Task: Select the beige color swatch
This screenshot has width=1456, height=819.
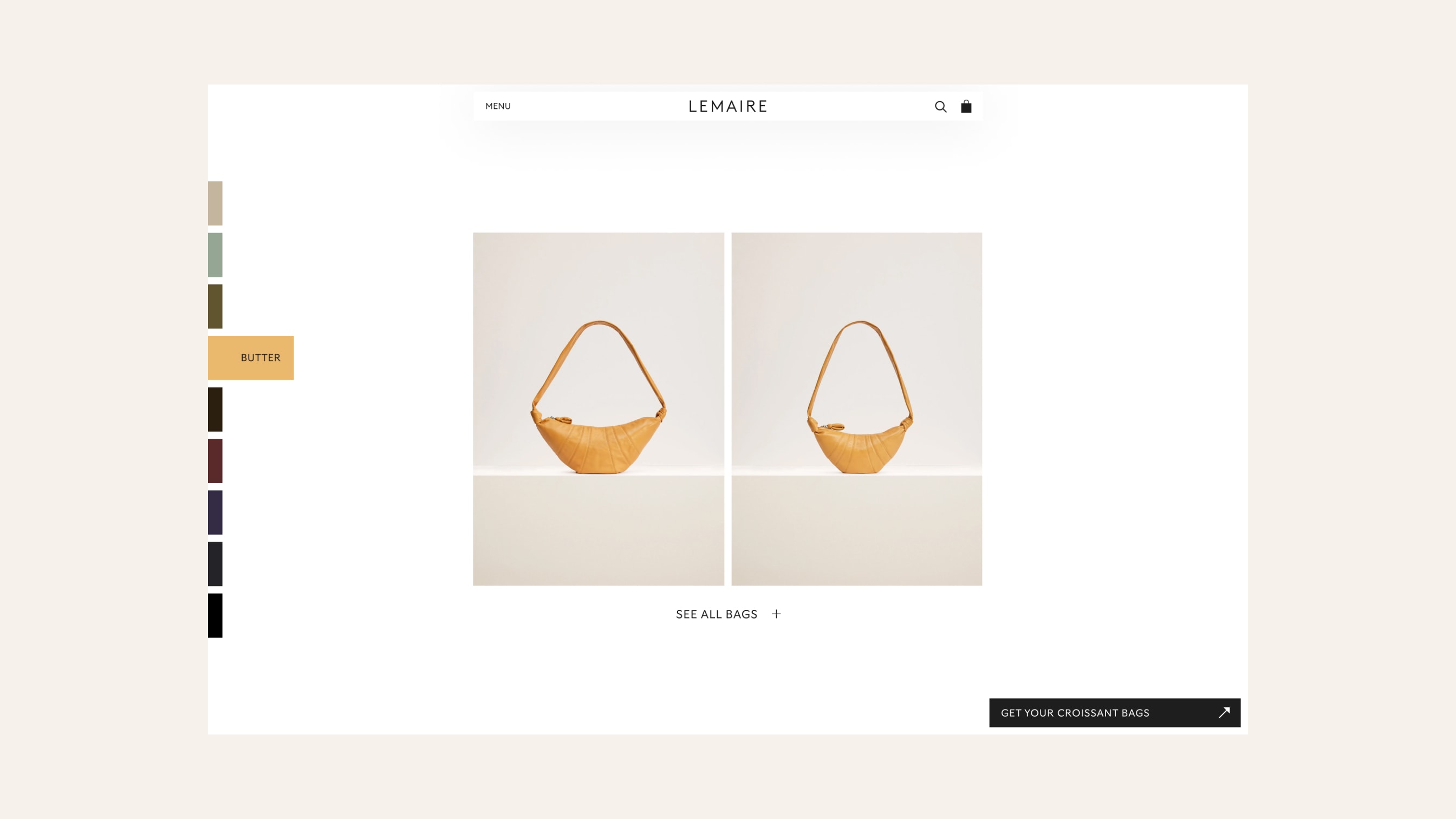Action: pos(215,204)
